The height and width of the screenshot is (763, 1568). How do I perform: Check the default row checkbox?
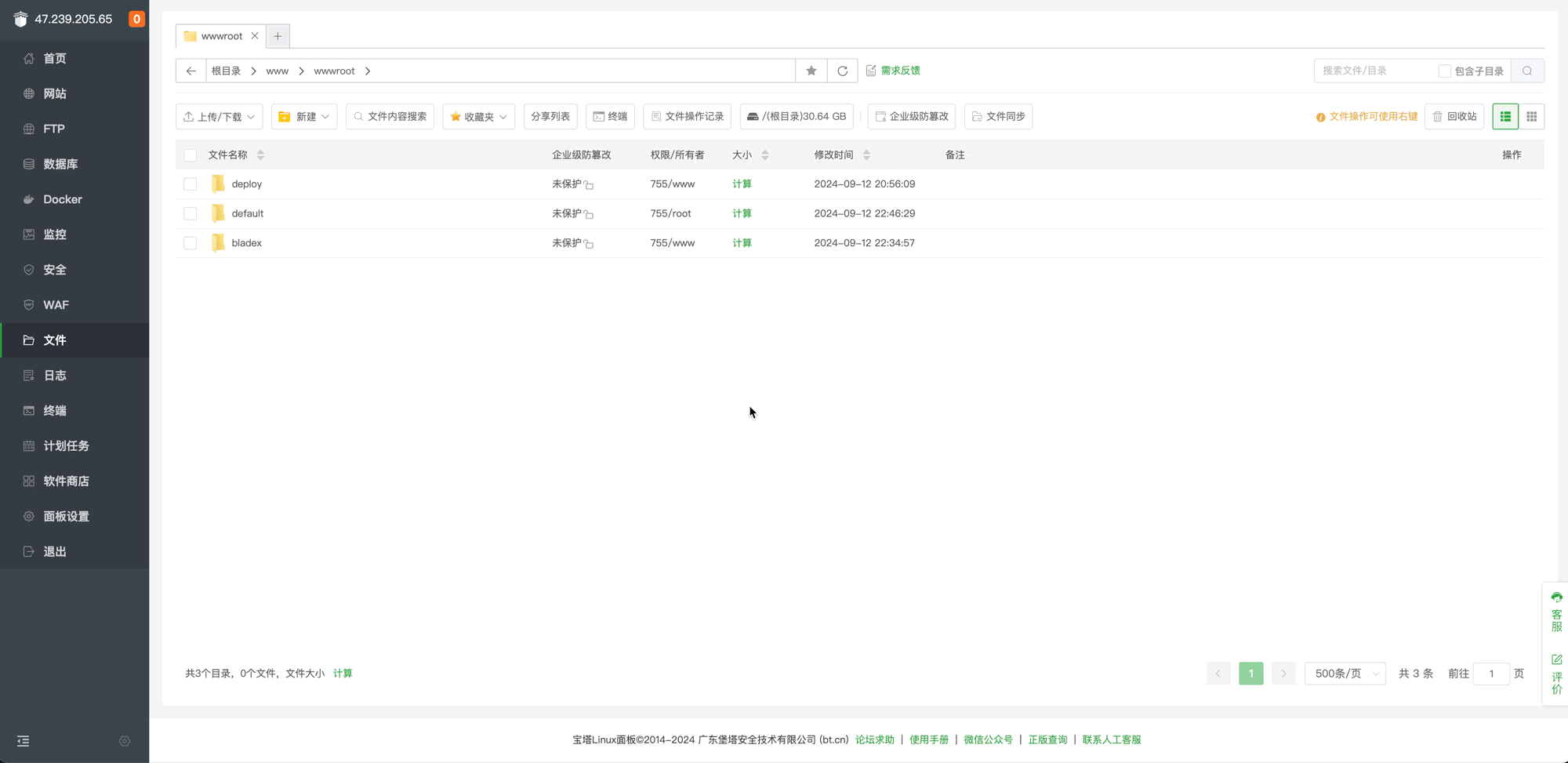click(190, 213)
